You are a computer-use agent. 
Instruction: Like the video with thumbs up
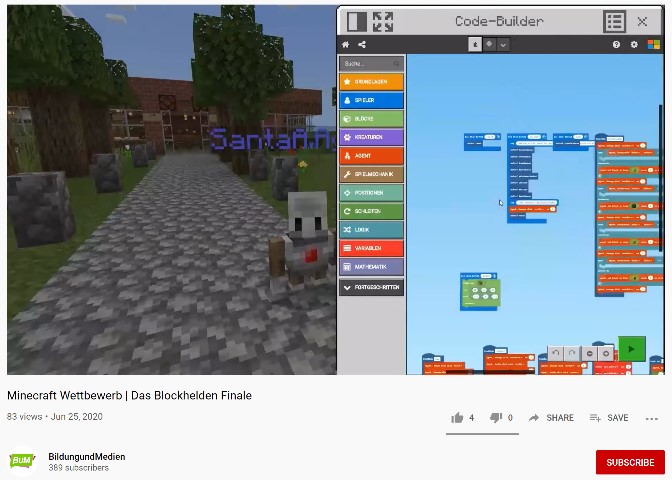pos(457,418)
